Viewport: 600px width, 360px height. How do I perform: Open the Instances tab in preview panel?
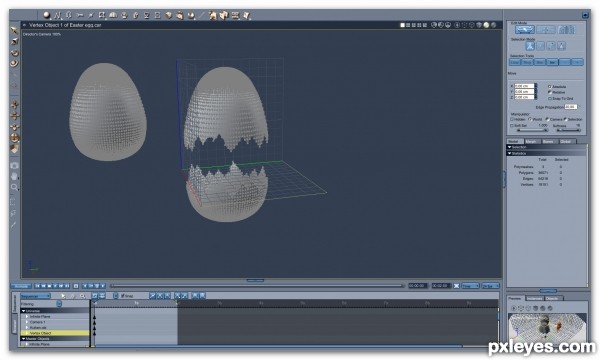click(535, 298)
